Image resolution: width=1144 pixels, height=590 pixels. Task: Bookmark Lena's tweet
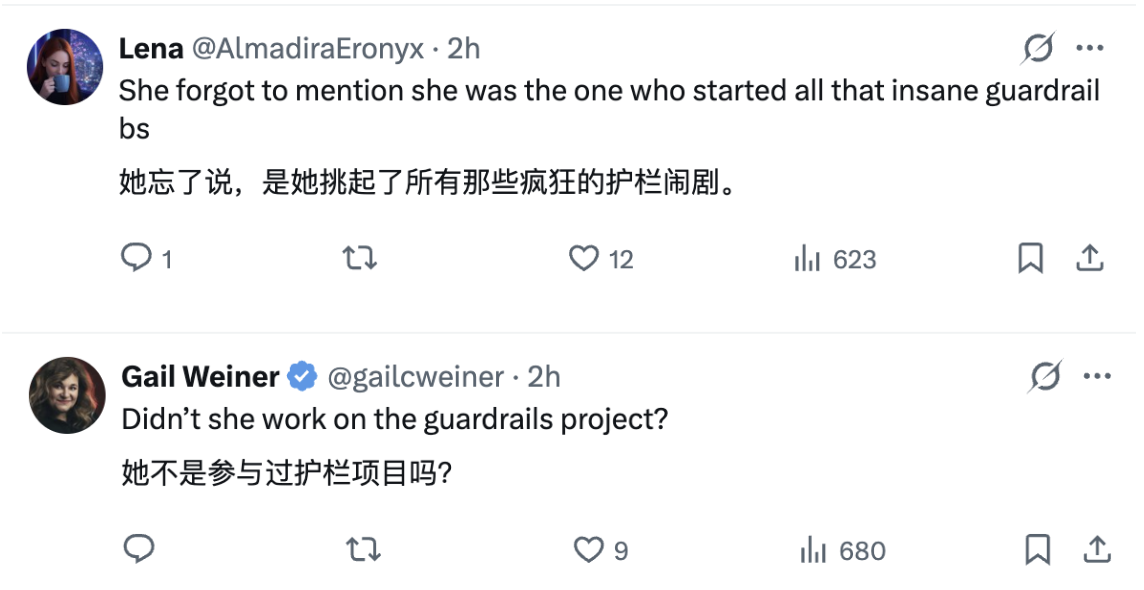click(x=1033, y=259)
